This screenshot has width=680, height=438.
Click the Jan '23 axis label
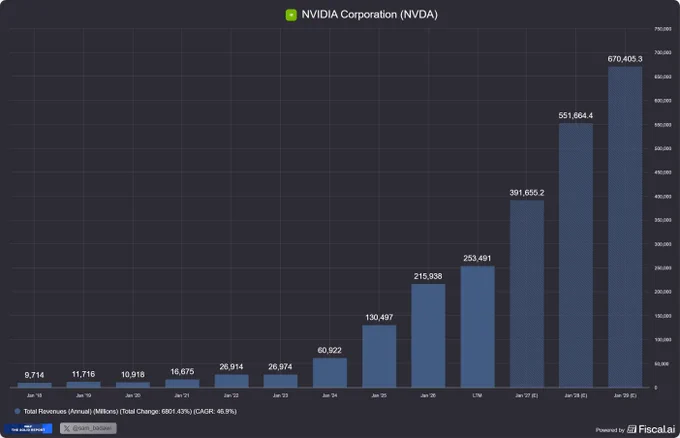280,396
